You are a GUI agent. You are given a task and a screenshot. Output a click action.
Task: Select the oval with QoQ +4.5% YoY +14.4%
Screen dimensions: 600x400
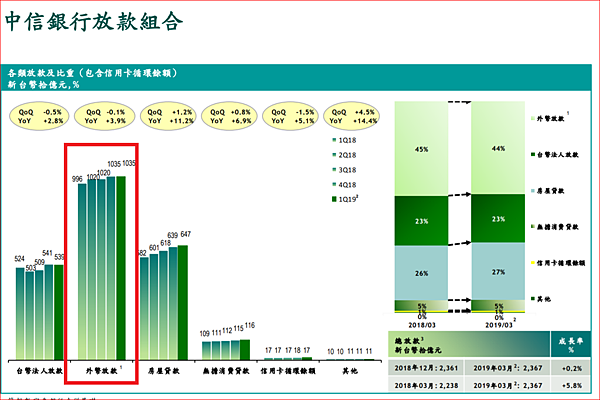(x=352, y=116)
